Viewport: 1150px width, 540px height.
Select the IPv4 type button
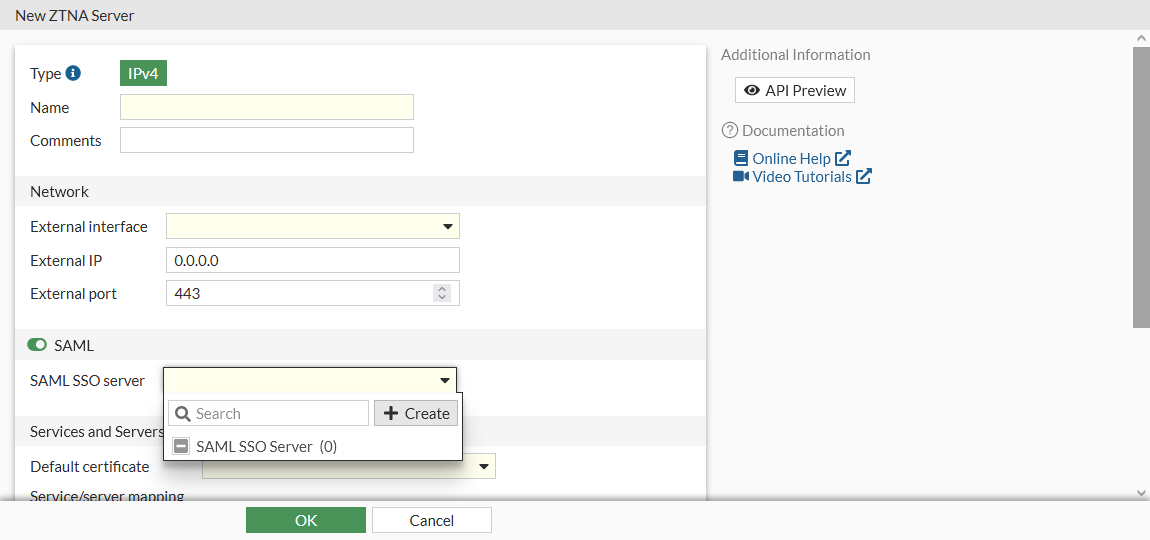tap(144, 73)
